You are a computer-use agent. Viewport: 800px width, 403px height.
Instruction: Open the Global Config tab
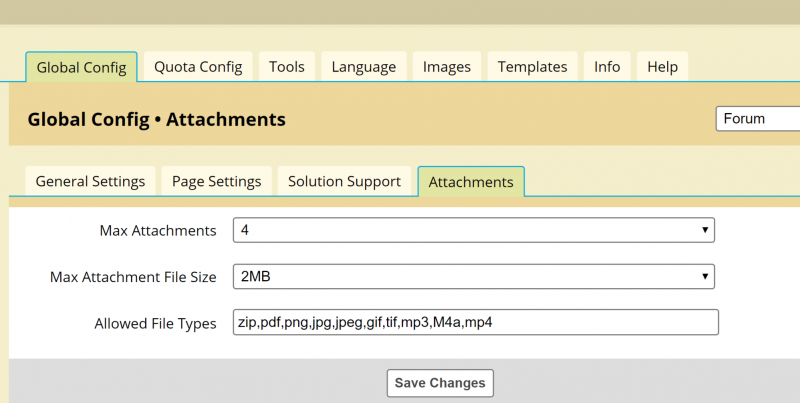[81, 67]
